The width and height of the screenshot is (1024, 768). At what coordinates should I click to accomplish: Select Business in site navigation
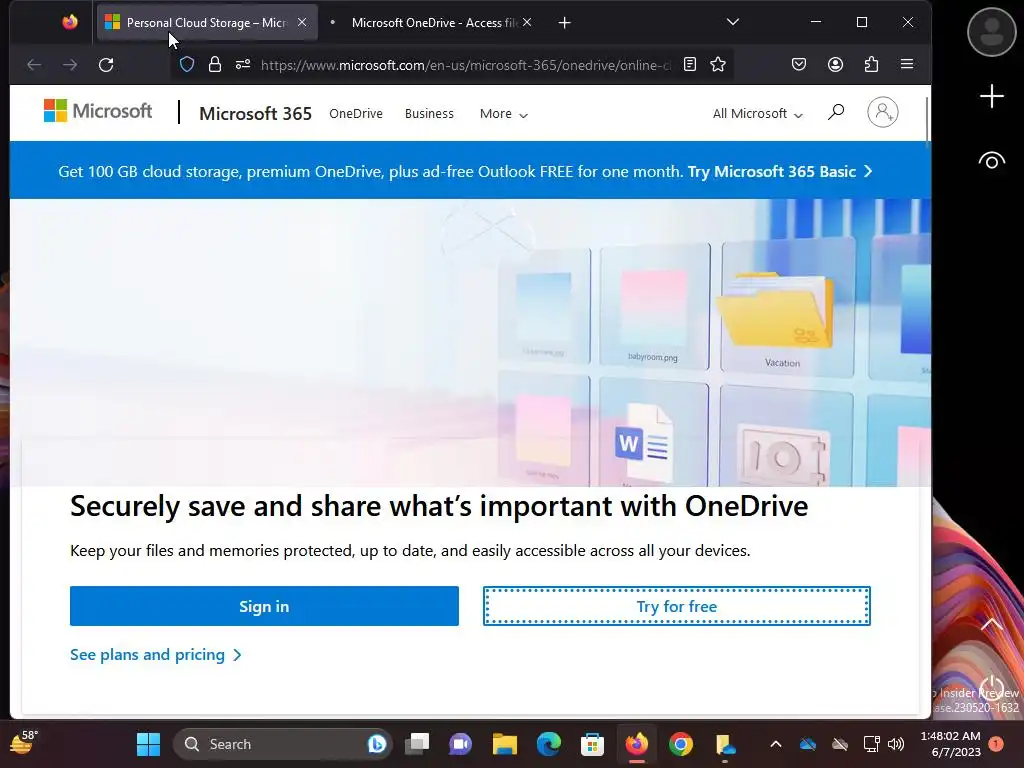tap(429, 114)
